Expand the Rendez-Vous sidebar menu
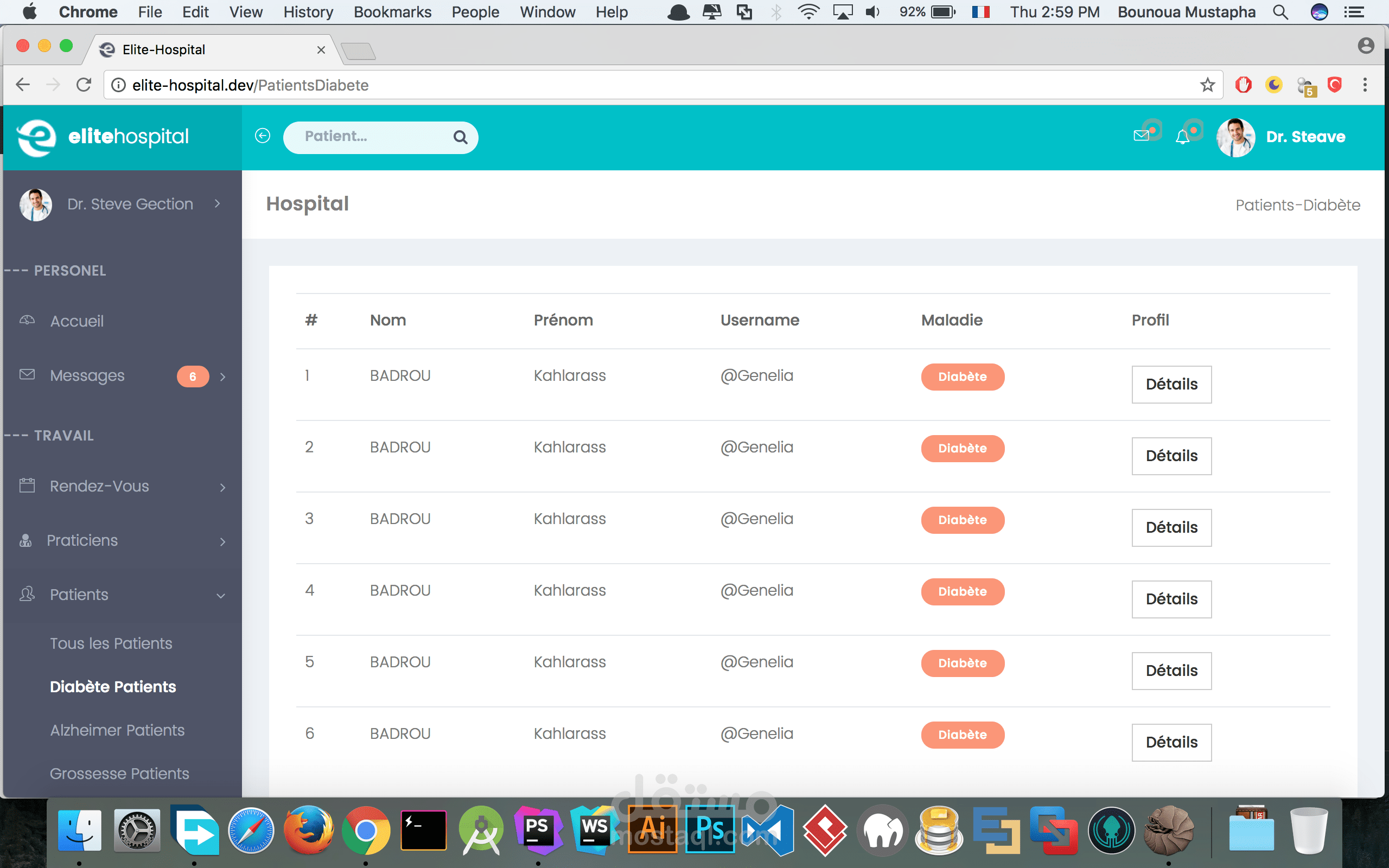The height and width of the screenshot is (868, 1389). [222, 487]
